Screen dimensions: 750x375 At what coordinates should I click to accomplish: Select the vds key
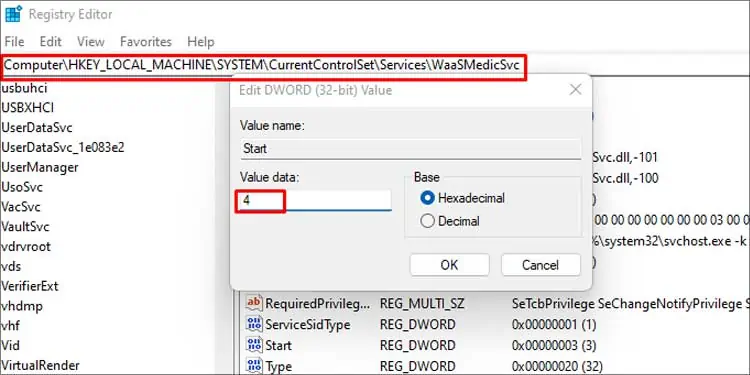coord(11,266)
